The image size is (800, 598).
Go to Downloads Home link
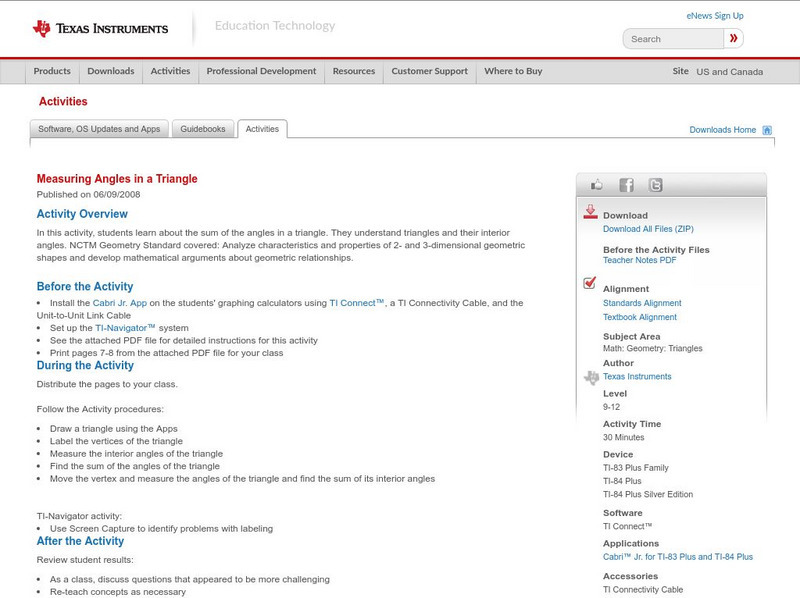click(722, 130)
